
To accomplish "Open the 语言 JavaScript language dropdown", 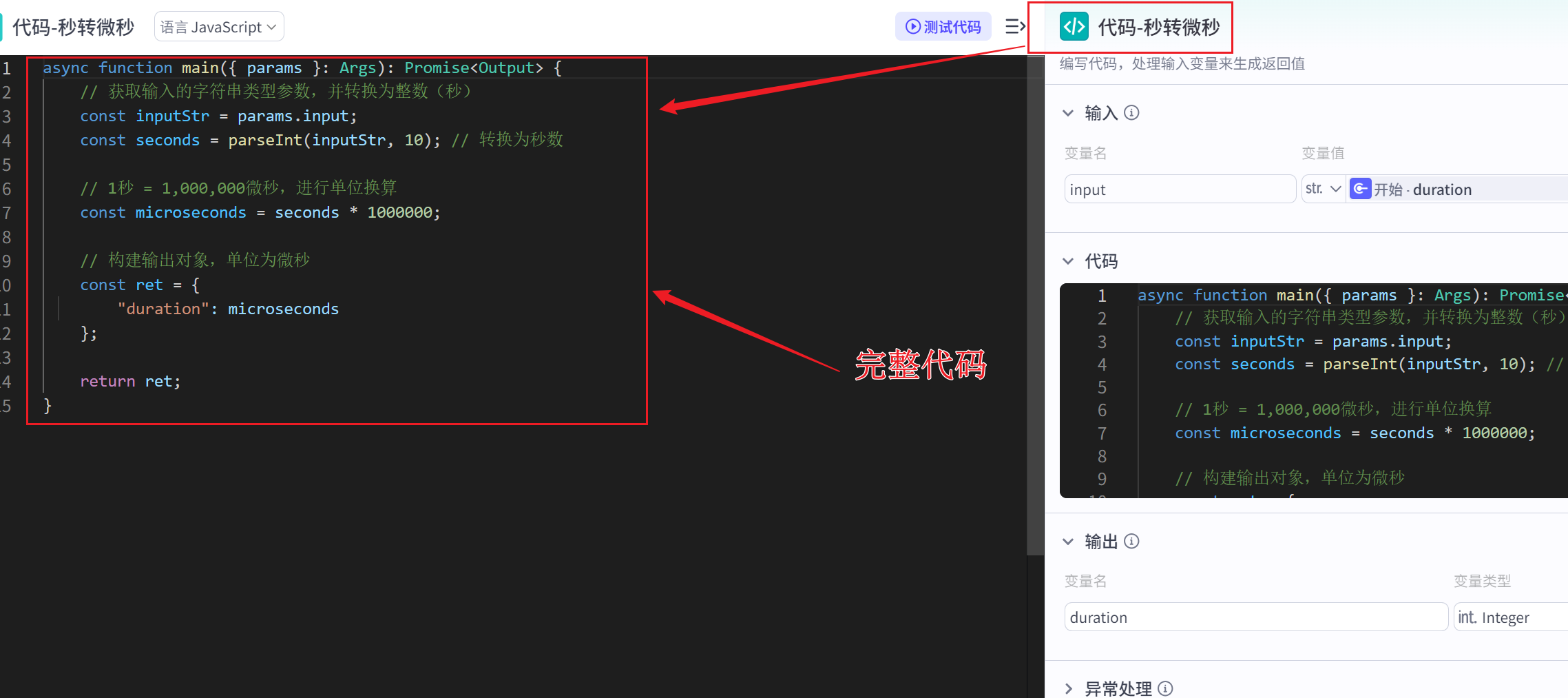I will 219,26.
